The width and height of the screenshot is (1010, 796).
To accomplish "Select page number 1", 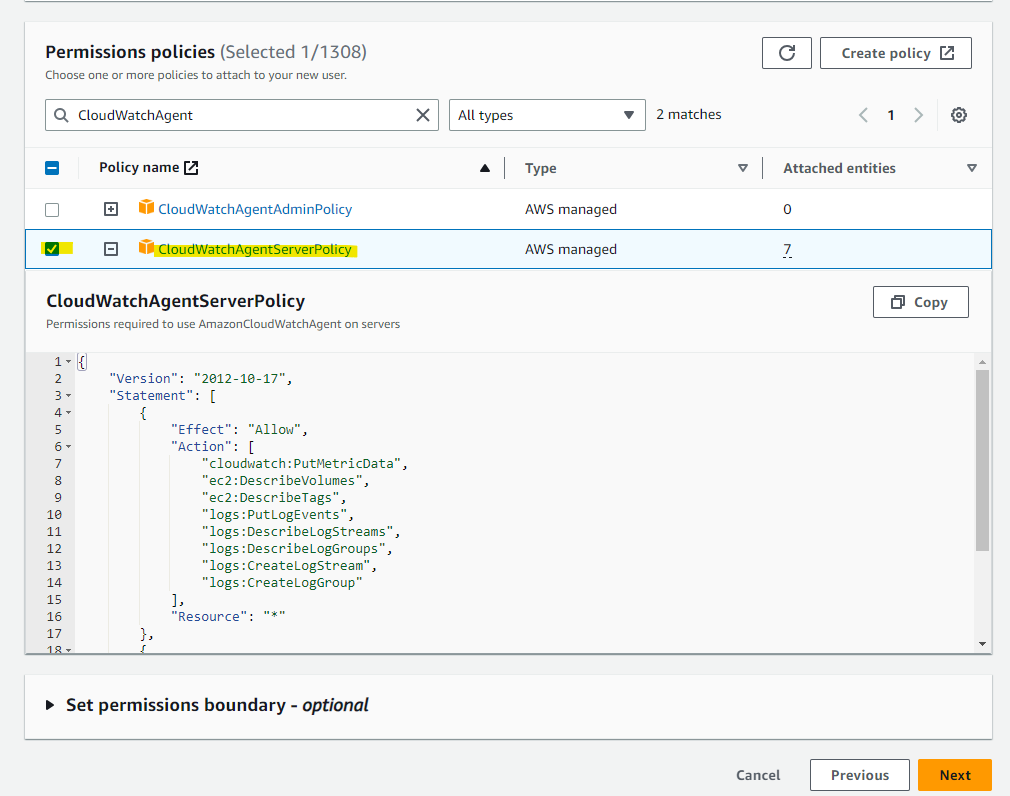I will 891,115.
